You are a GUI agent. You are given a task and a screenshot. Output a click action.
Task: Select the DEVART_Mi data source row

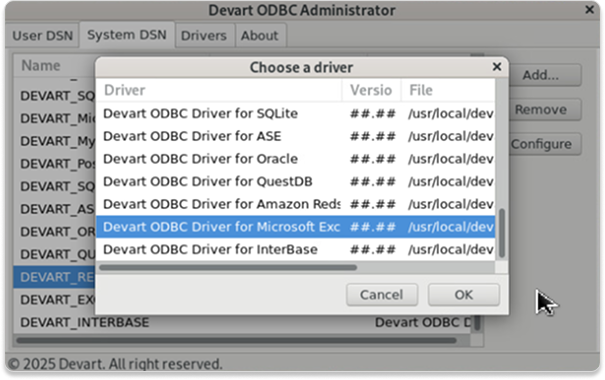pos(54,118)
